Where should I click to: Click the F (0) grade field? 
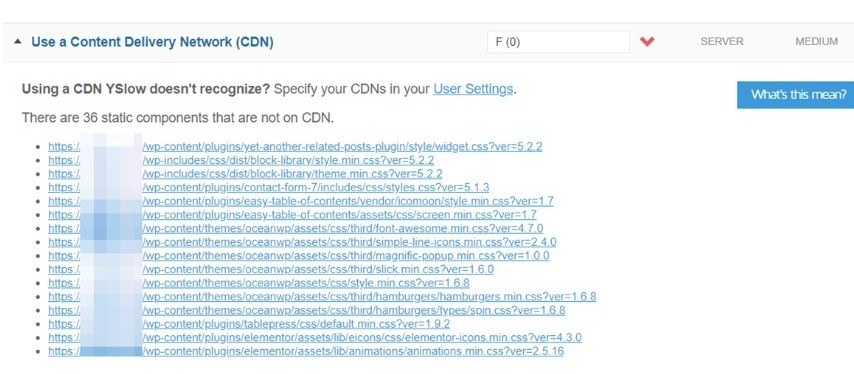558,42
